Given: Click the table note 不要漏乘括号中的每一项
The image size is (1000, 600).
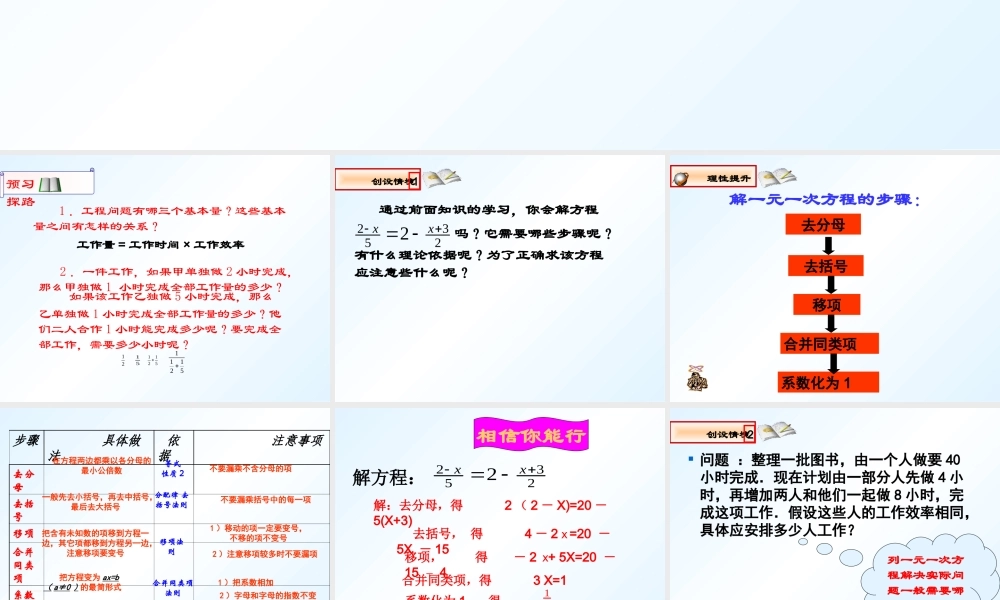Looking at the screenshot, I should 266,500.
